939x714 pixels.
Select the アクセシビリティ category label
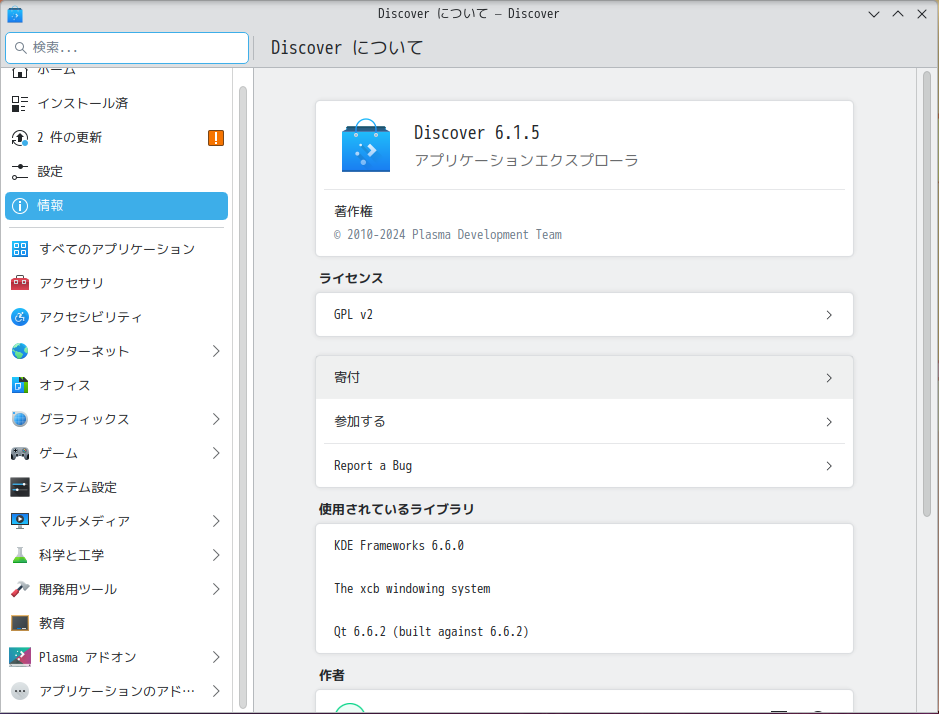coord(90,317)
